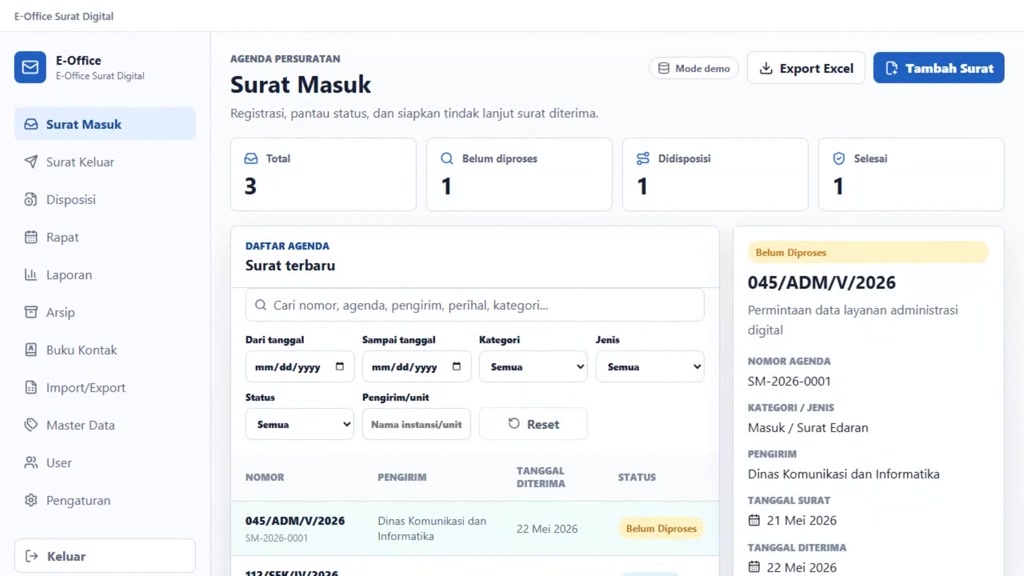
Task: Click the Total card showing 3
Action: click(x=323, y=174)
